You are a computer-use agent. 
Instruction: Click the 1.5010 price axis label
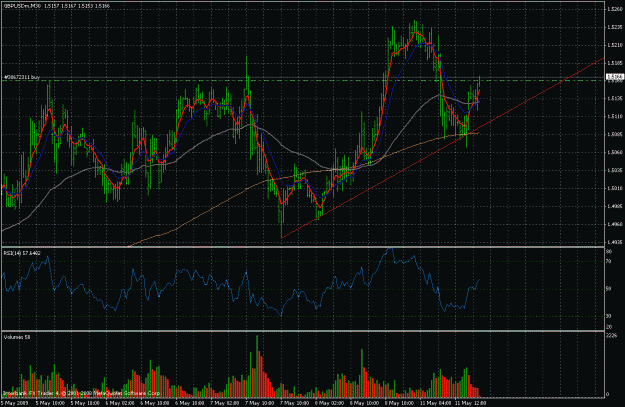615,188
